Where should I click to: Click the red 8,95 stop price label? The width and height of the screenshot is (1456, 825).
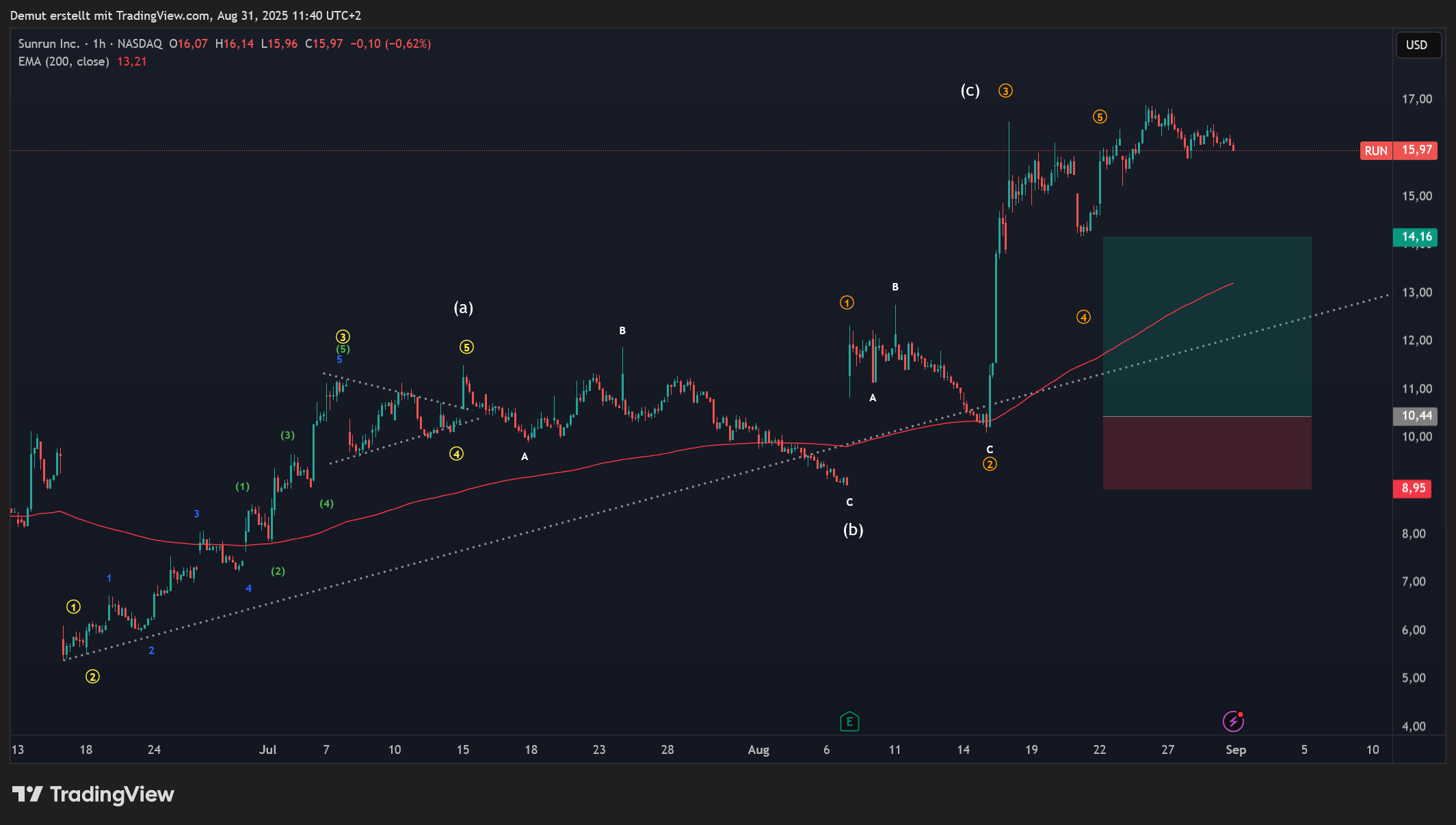point(1413,488)
